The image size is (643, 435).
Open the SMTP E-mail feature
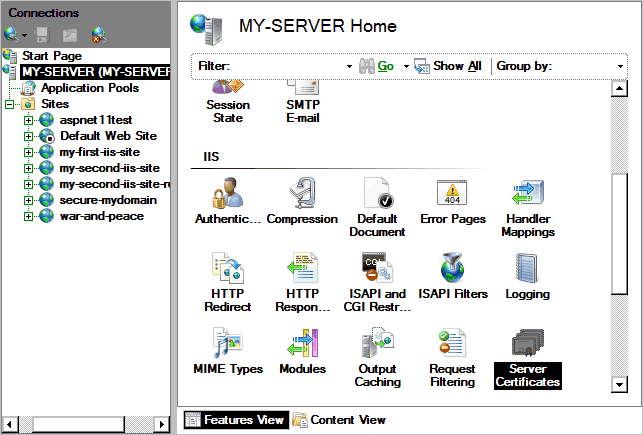pyautogui.click(x=303, y=103)
